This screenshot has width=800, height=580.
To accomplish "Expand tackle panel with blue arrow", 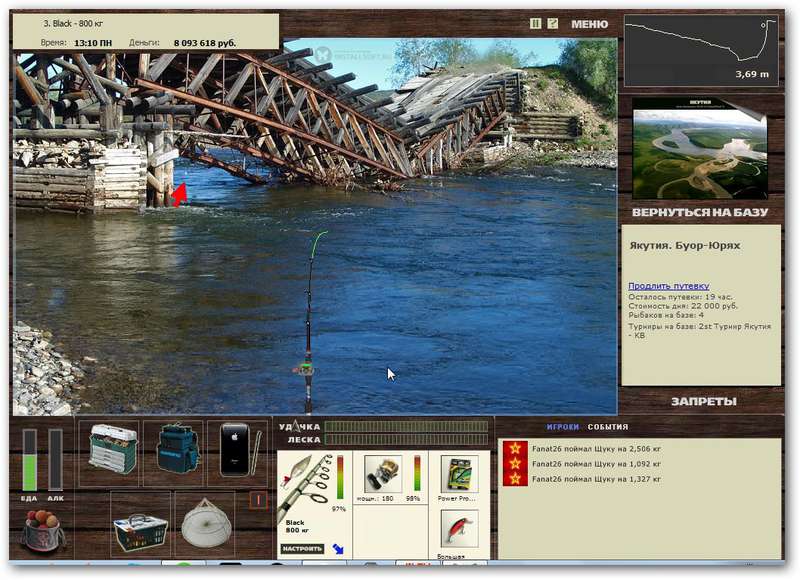I will tap(338, 549).
